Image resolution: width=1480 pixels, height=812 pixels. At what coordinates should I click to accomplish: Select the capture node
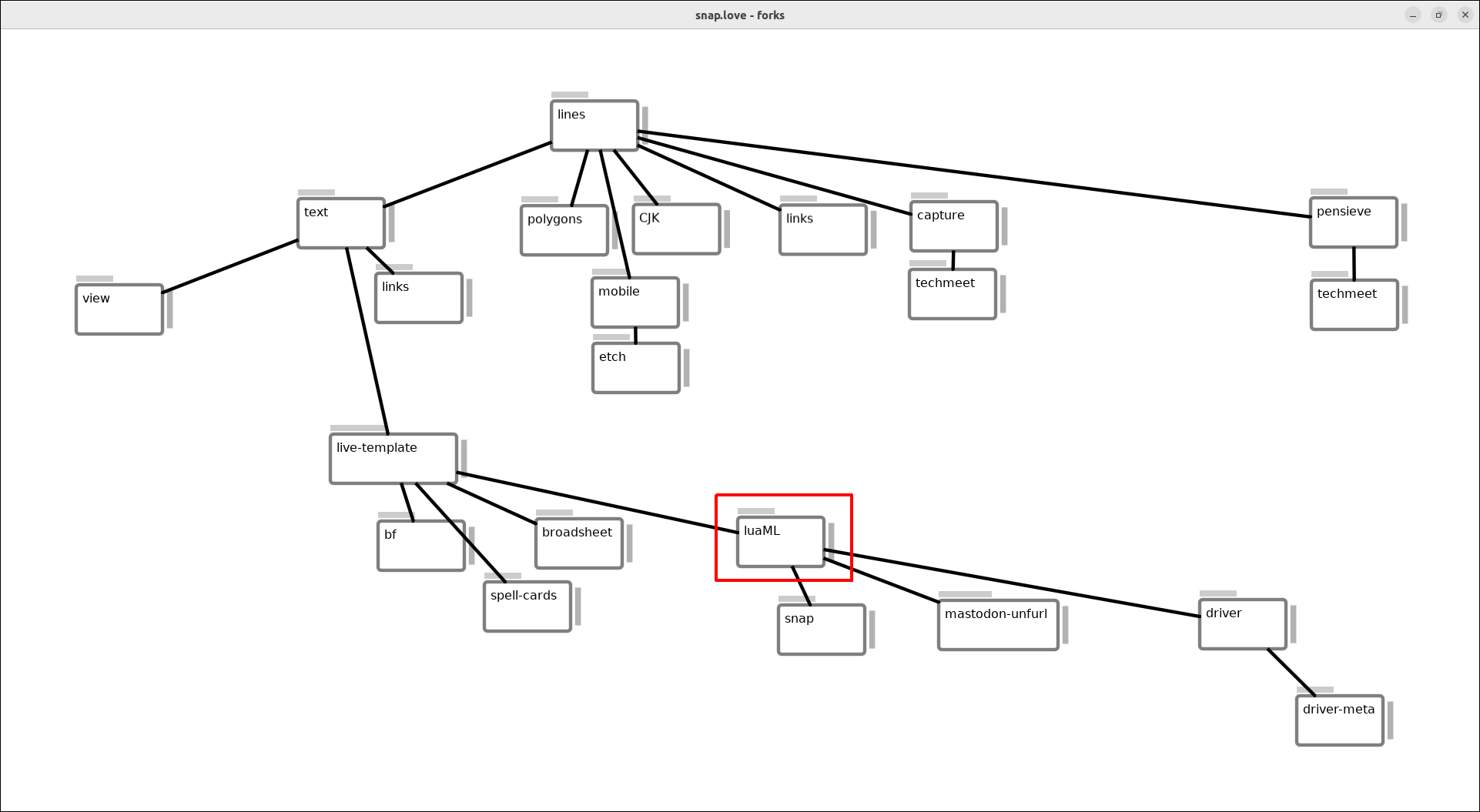pyautogui.click(x=954, y=226)
